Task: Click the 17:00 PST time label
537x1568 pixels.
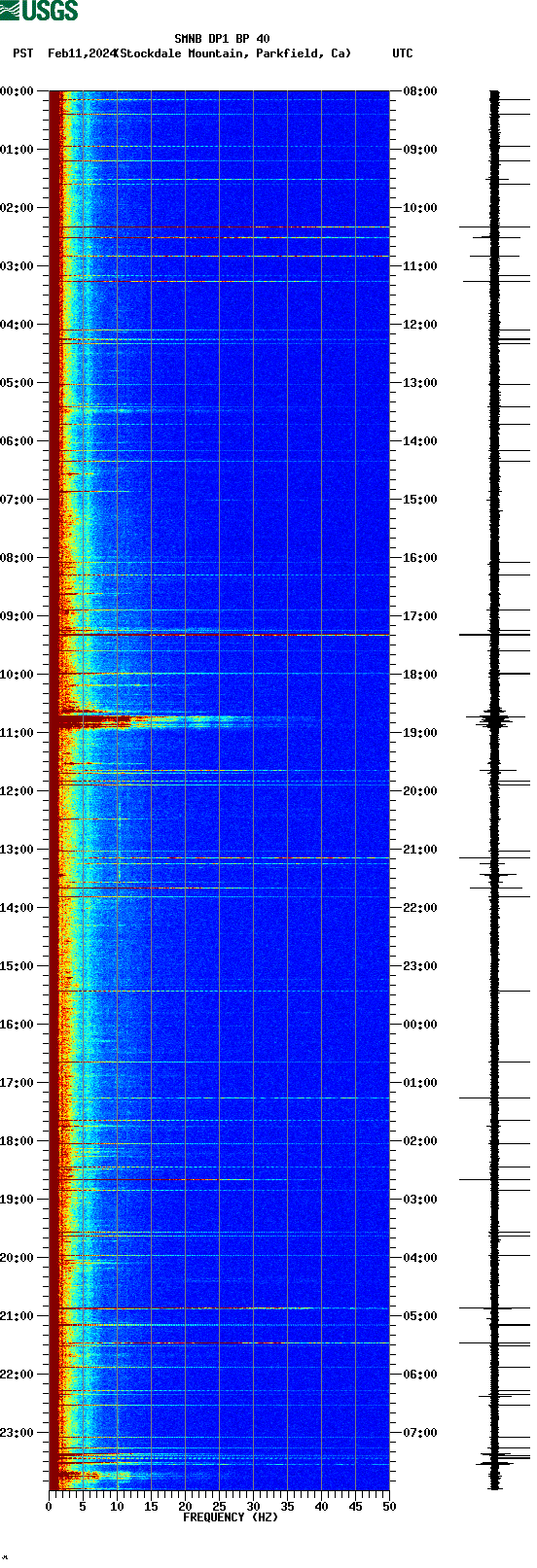Action: click(x=18, y=1083)
